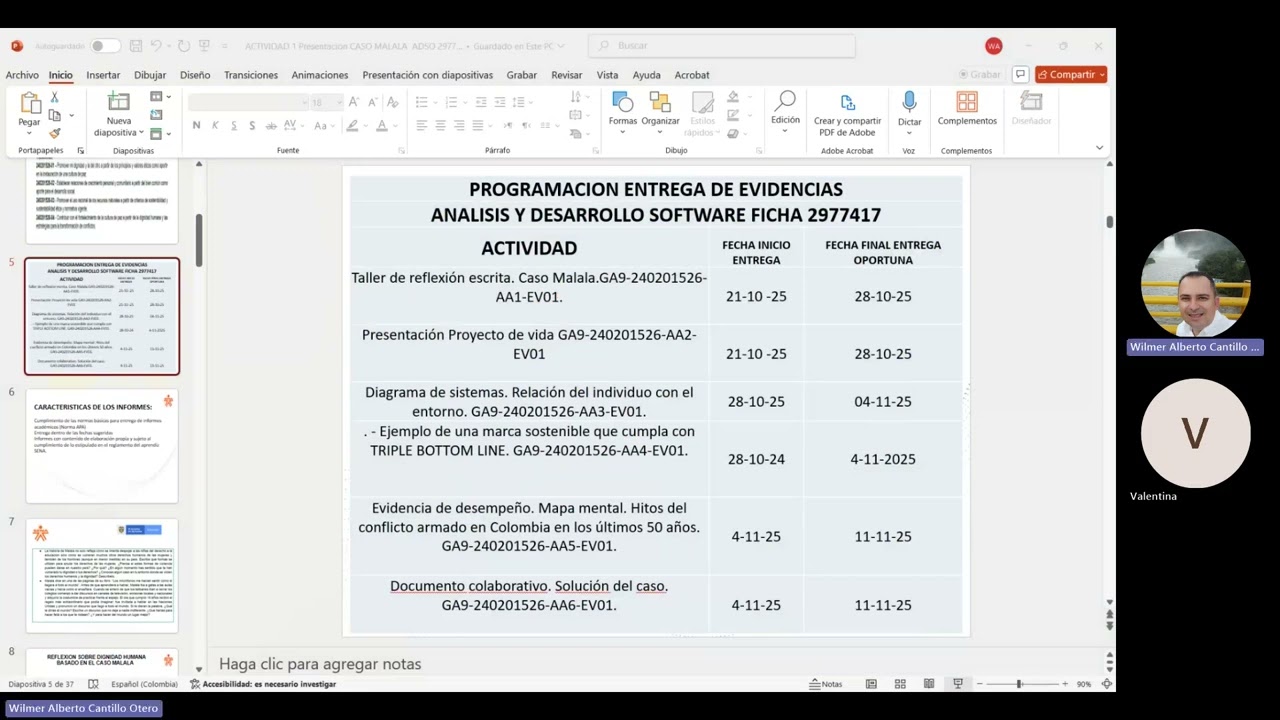Click the Nueva diapositiva icon
This screenshot has width=1280, height=720.
click(119, 101)
